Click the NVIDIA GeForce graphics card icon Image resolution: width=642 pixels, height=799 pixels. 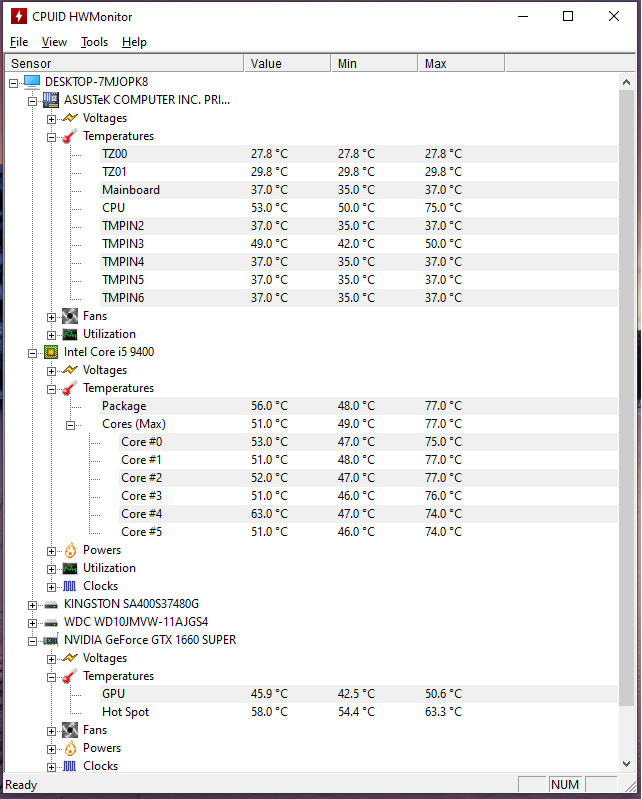51,641
